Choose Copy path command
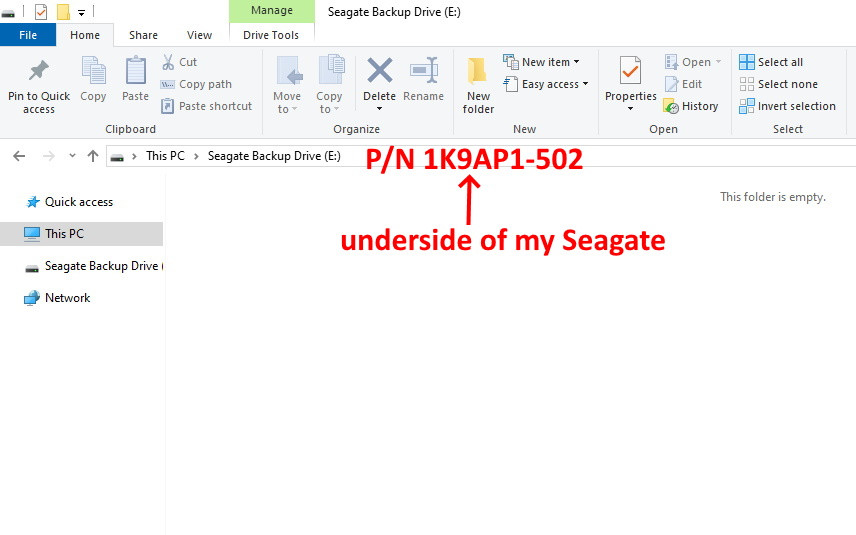The height and width of the screenshot is (535, 856). point(196,84)
